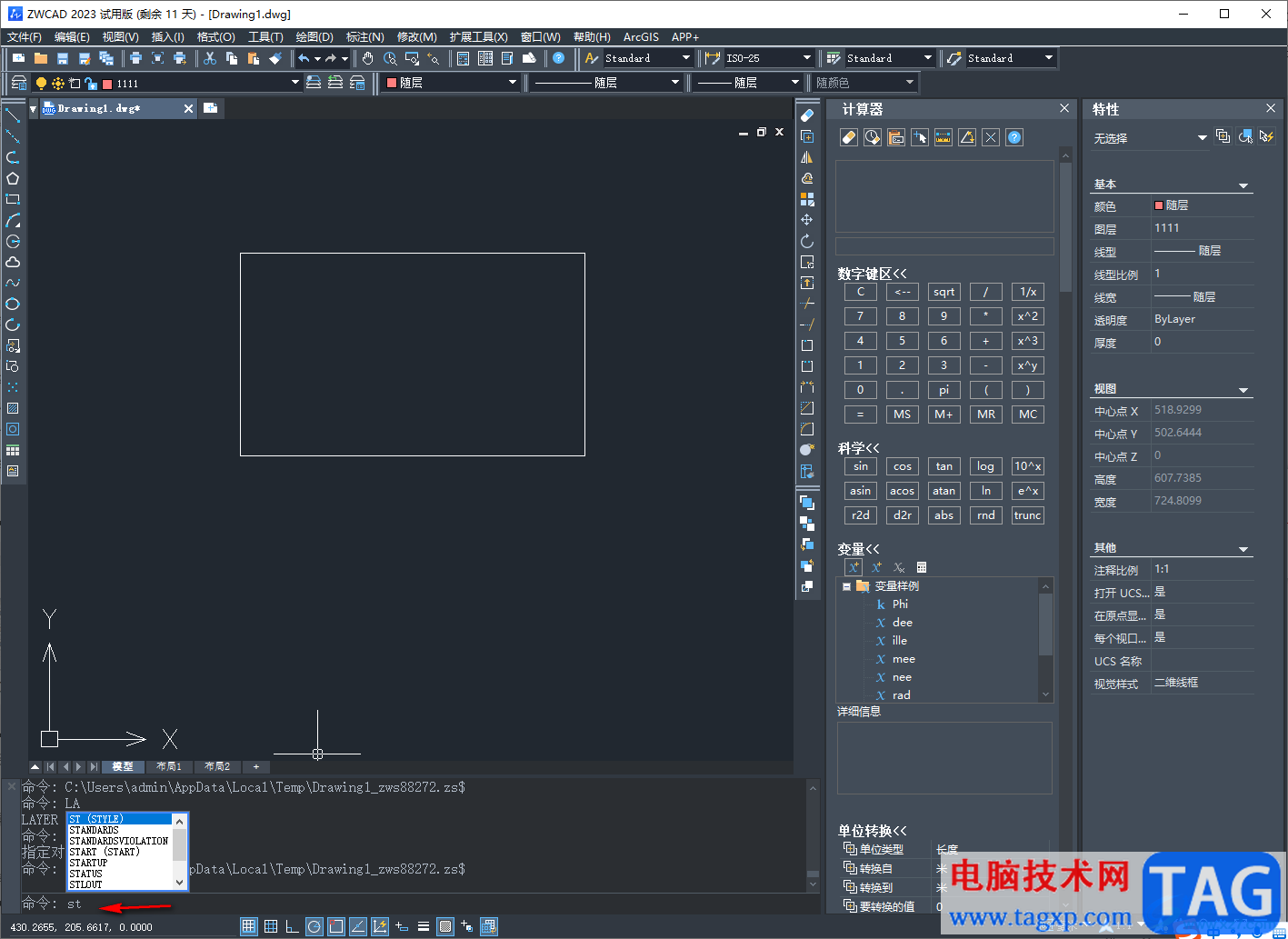1288x939 pixels.
Task: Select the Erase tool in modify toolbar
Action: 806,115
